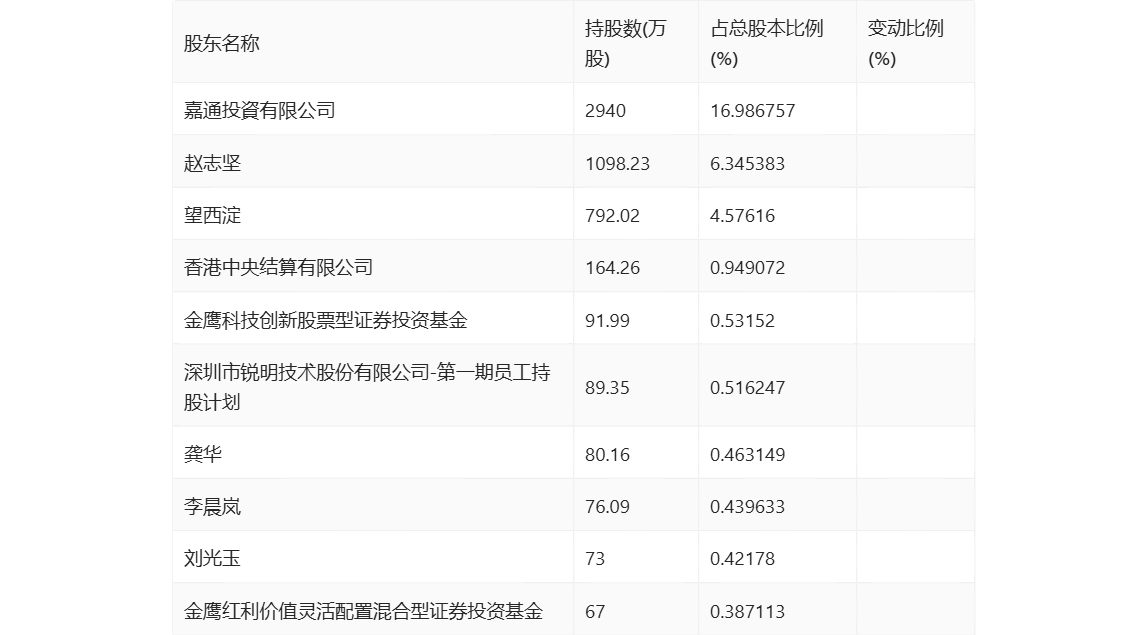
Task: Click the 4.57616 percentage value
Action: (742, 215)
